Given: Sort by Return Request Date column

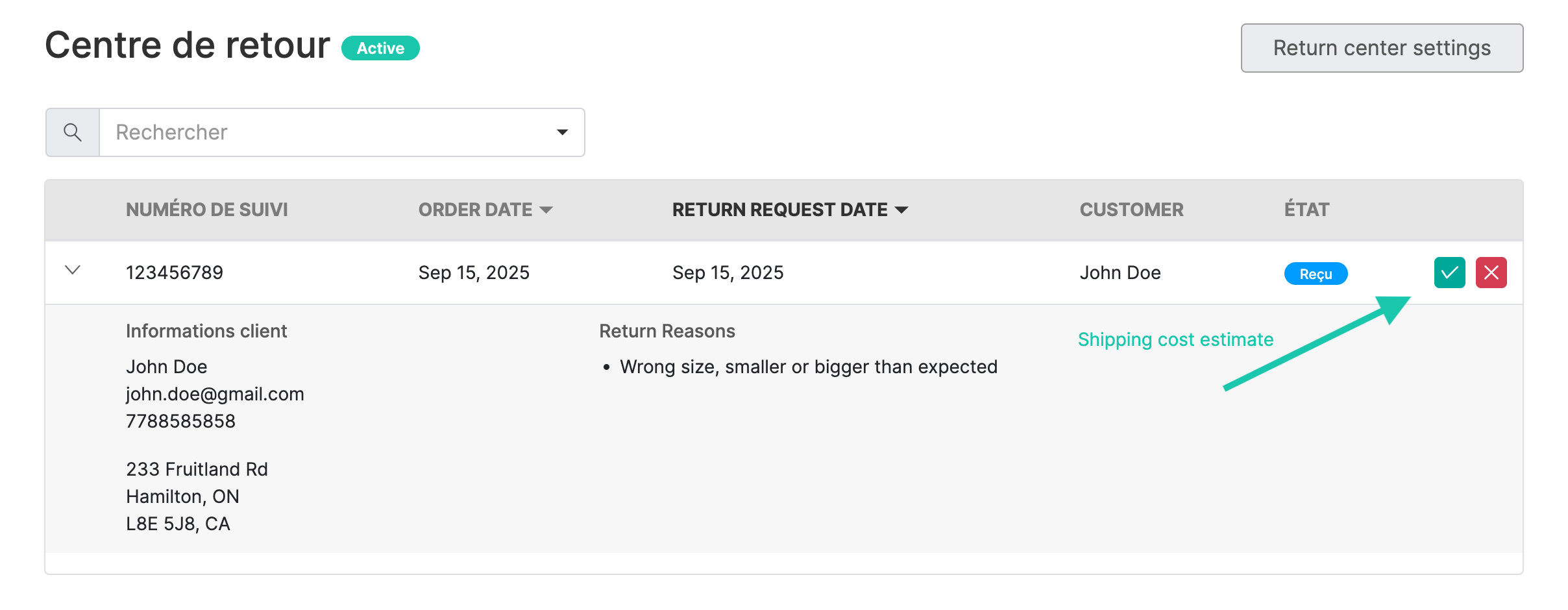Looking at the screenshot, I should 789,210.
